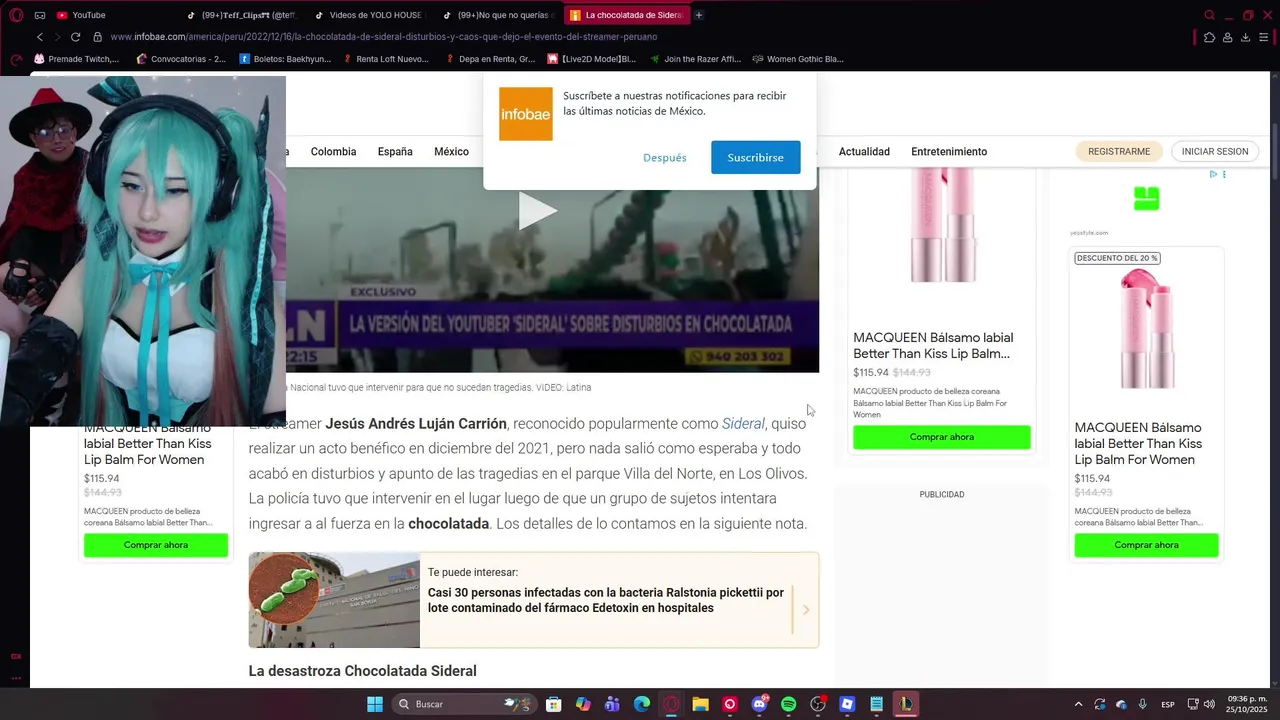
Task: Open Microsoft Teams from the taskbar
Action: pyautogui.click(x=612, y=704)
